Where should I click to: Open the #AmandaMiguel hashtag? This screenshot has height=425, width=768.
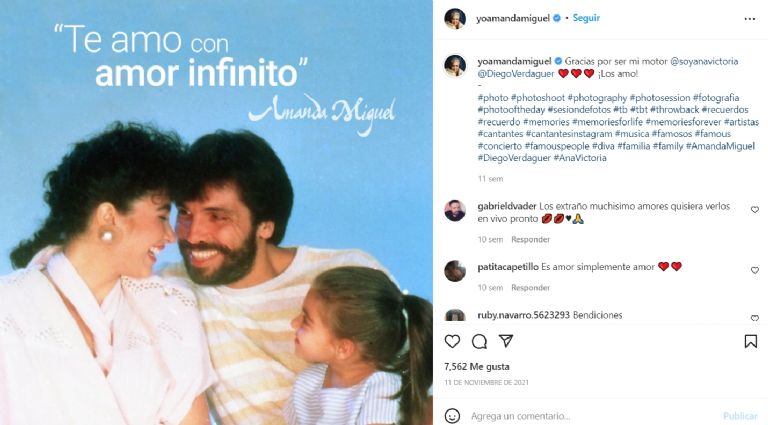point(720,146)
